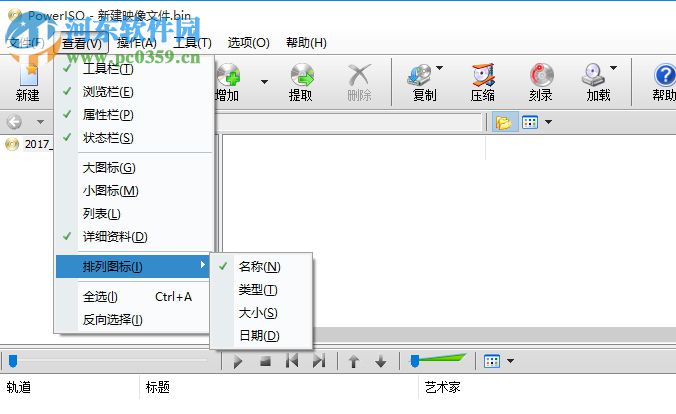Select Small icons (小图标) view
The height and width of the screenshot is (414, 676).
click(135, 191)
